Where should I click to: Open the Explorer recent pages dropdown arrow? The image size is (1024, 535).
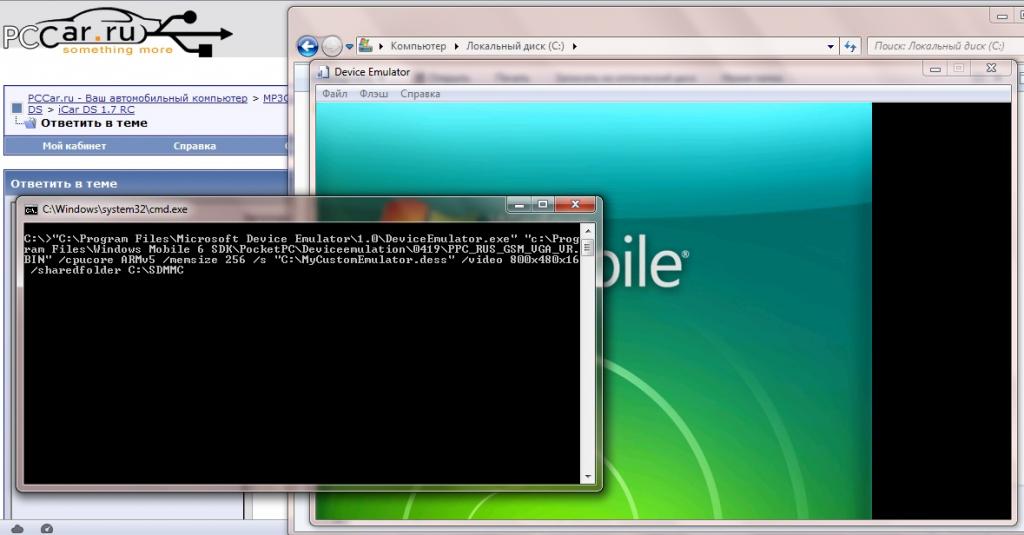(349, 47)
